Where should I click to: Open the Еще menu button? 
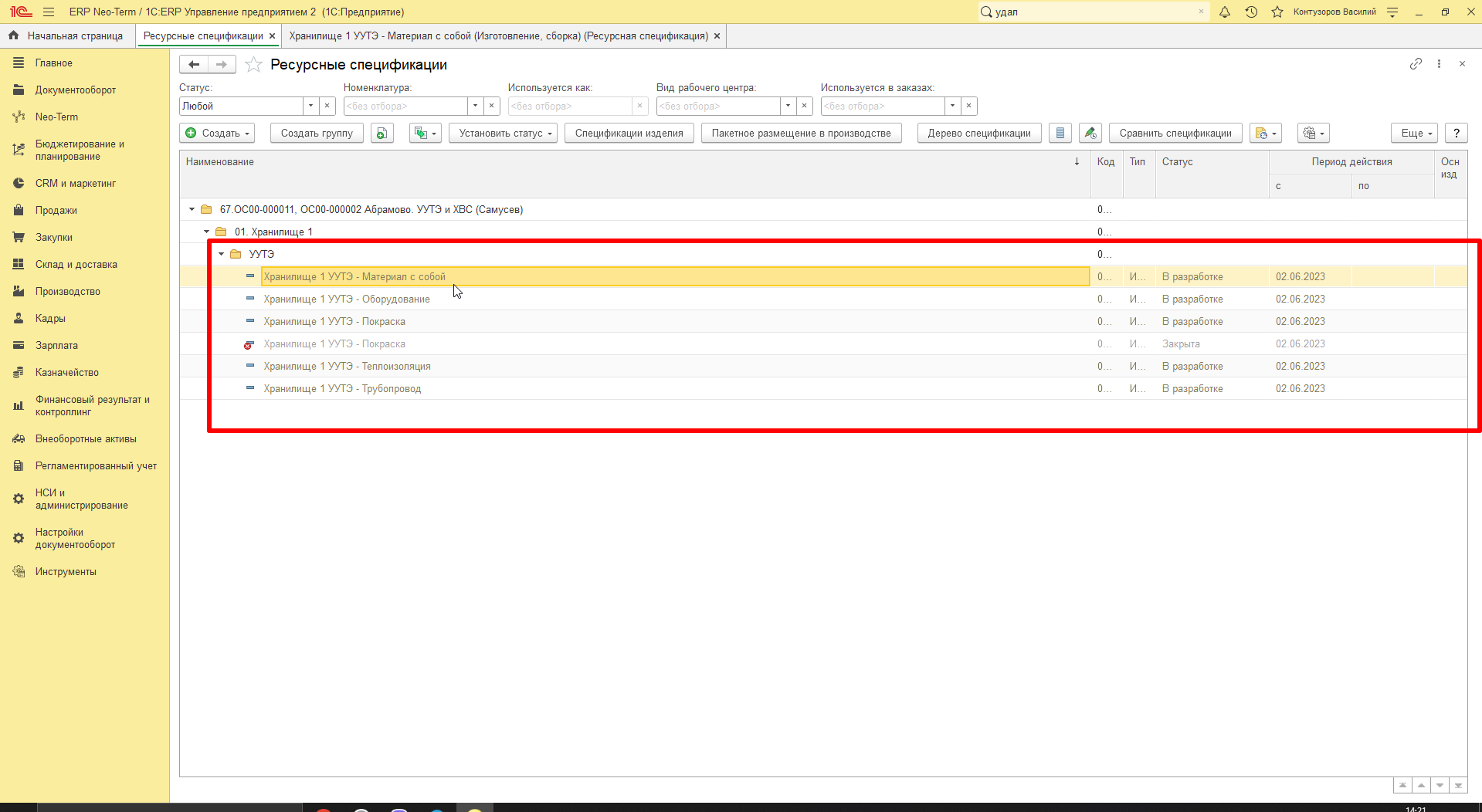pos(1414,133)
